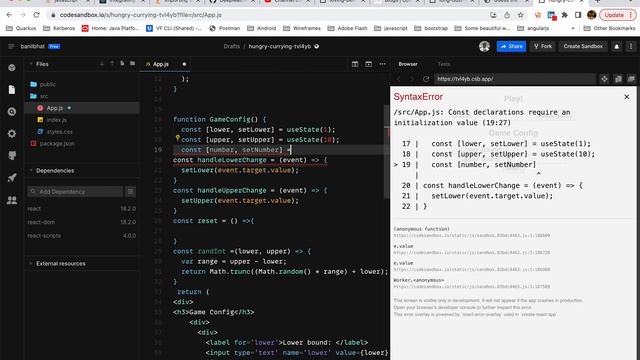Select the react dependency row

point(82,209)
